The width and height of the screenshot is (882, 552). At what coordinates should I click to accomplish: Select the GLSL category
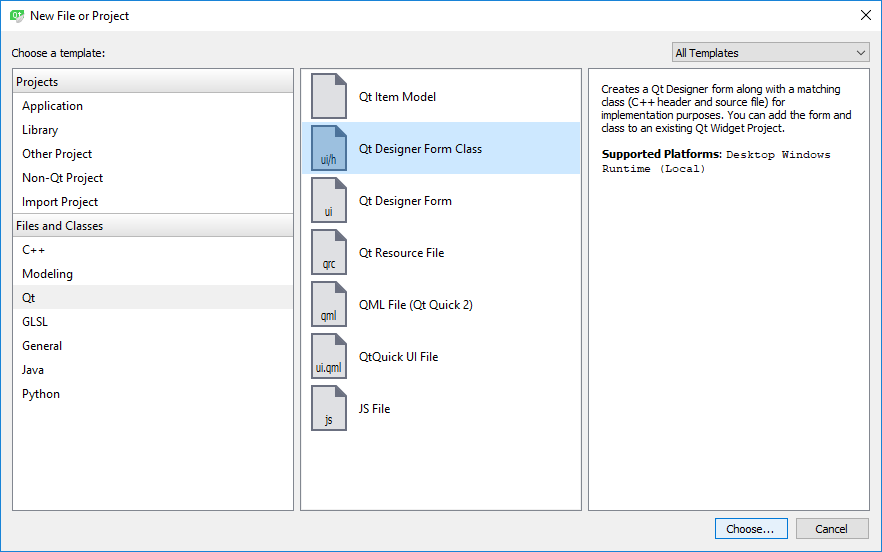(x=35, y=322)
